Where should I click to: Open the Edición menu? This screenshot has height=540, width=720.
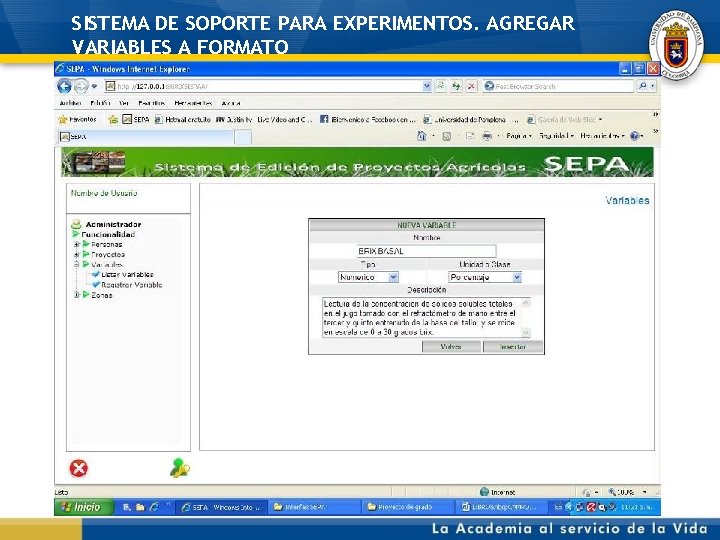point(100,103)
